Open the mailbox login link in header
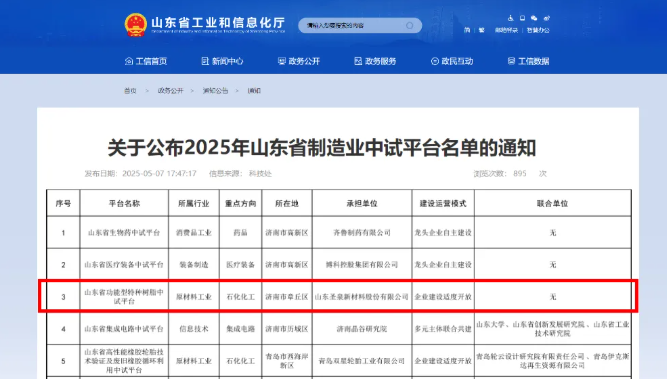Viewport: 667px width, 379px height. click(x=506, y=30)
